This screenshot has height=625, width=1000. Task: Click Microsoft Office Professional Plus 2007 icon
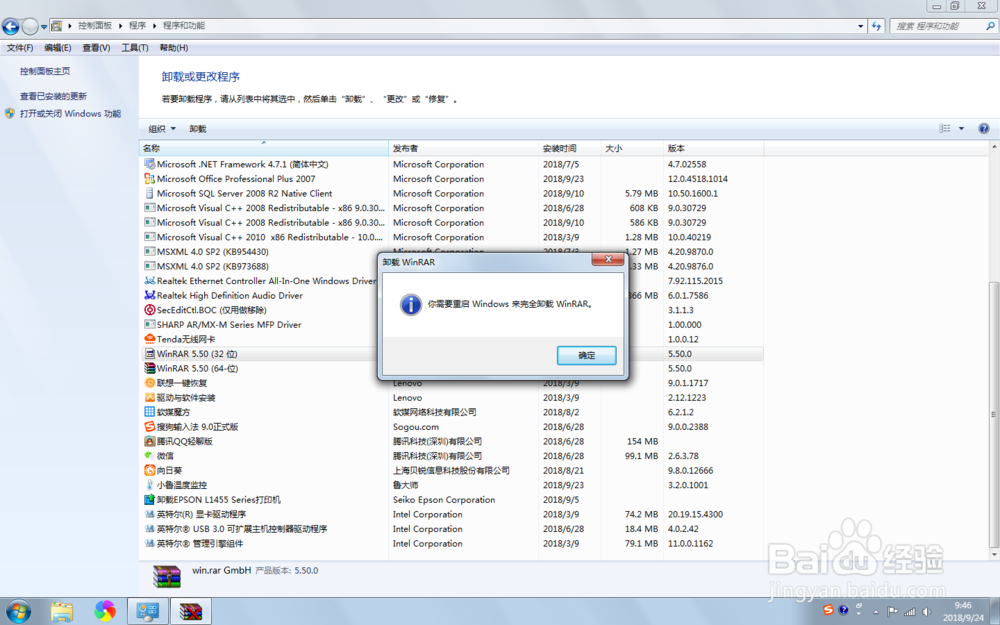pos(149,179)
